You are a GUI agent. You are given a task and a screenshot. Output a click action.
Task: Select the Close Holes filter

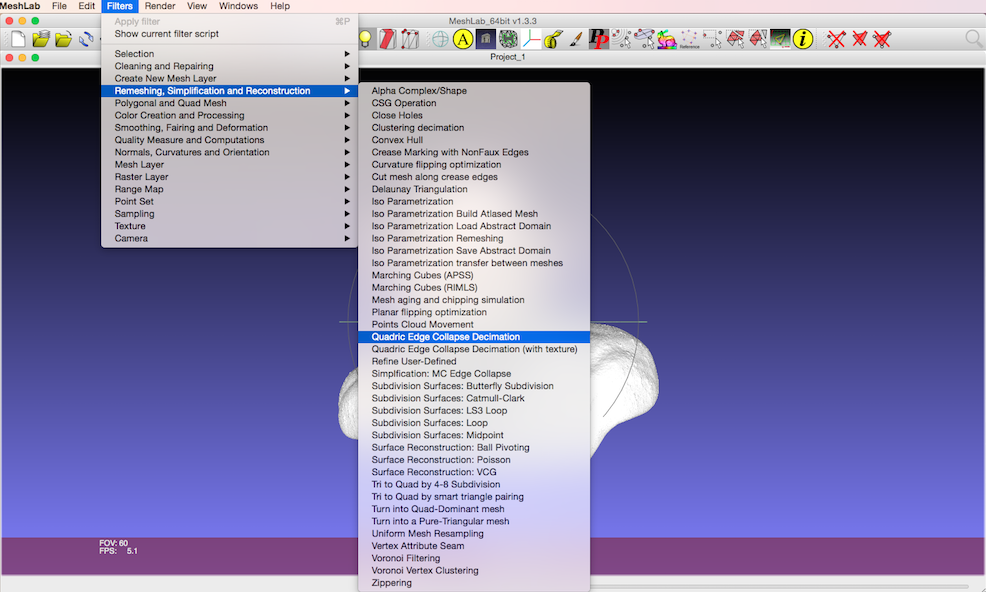(474, 115)
